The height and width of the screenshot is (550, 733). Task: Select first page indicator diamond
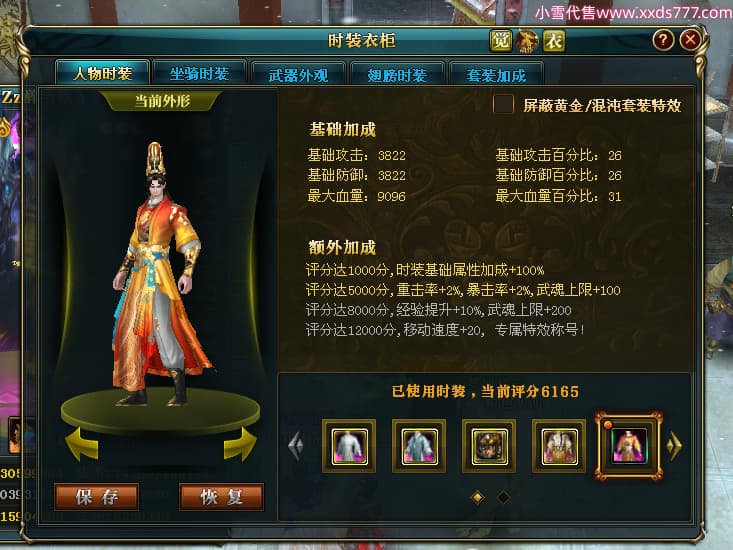coord(477,497)
